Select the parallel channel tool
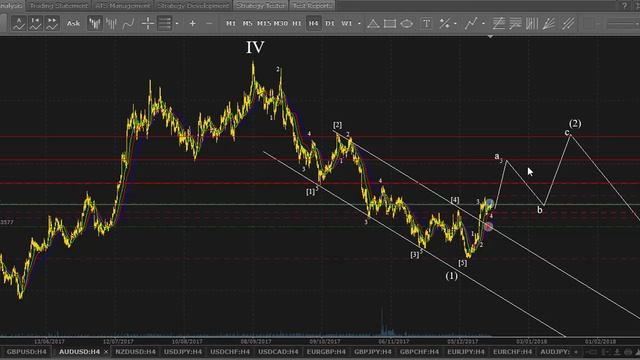Viewport: 640px width, 360px height. pyautogui.click(x=568, y=23)
